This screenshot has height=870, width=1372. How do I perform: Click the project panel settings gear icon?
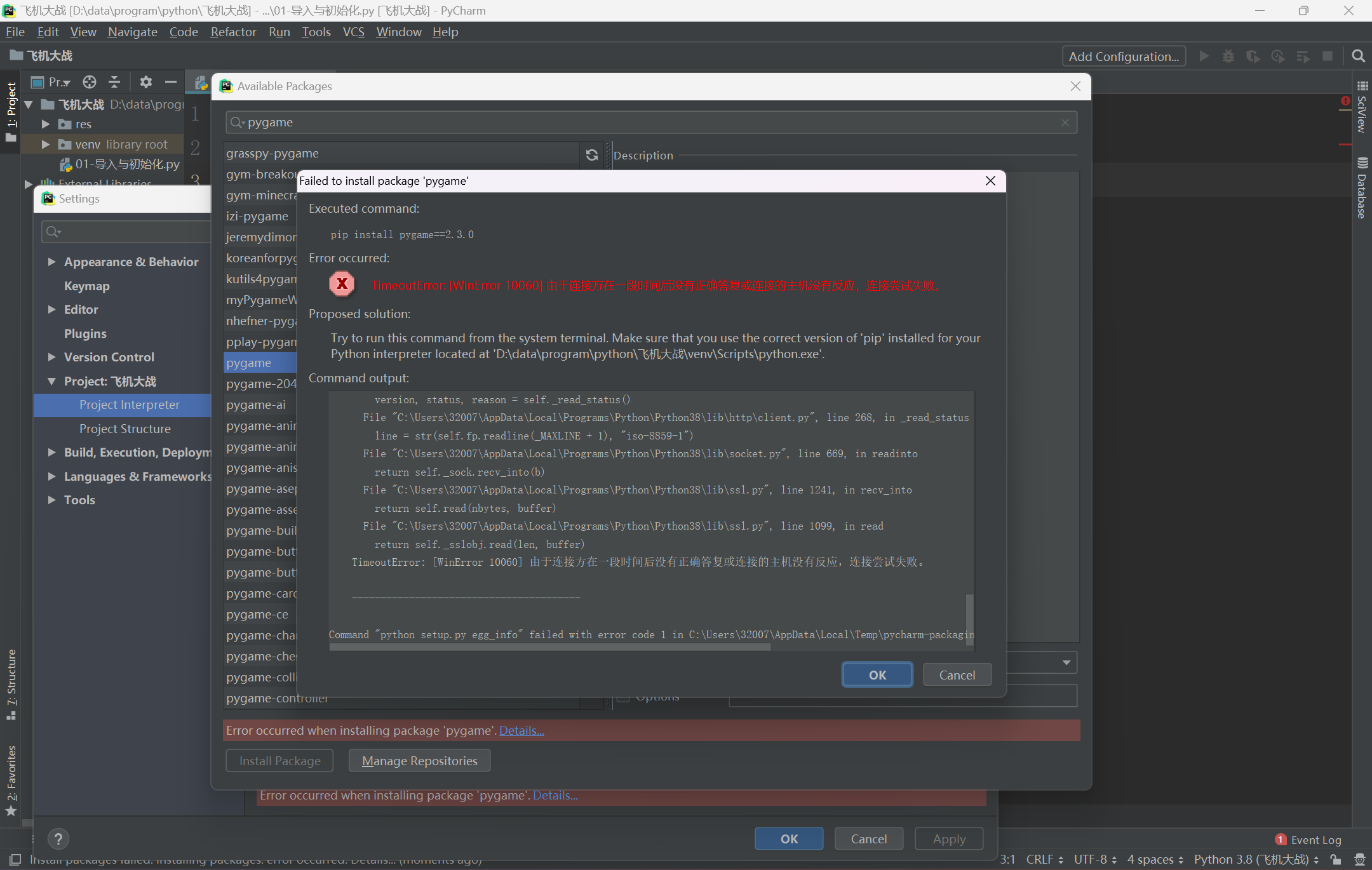coord(145,82)
